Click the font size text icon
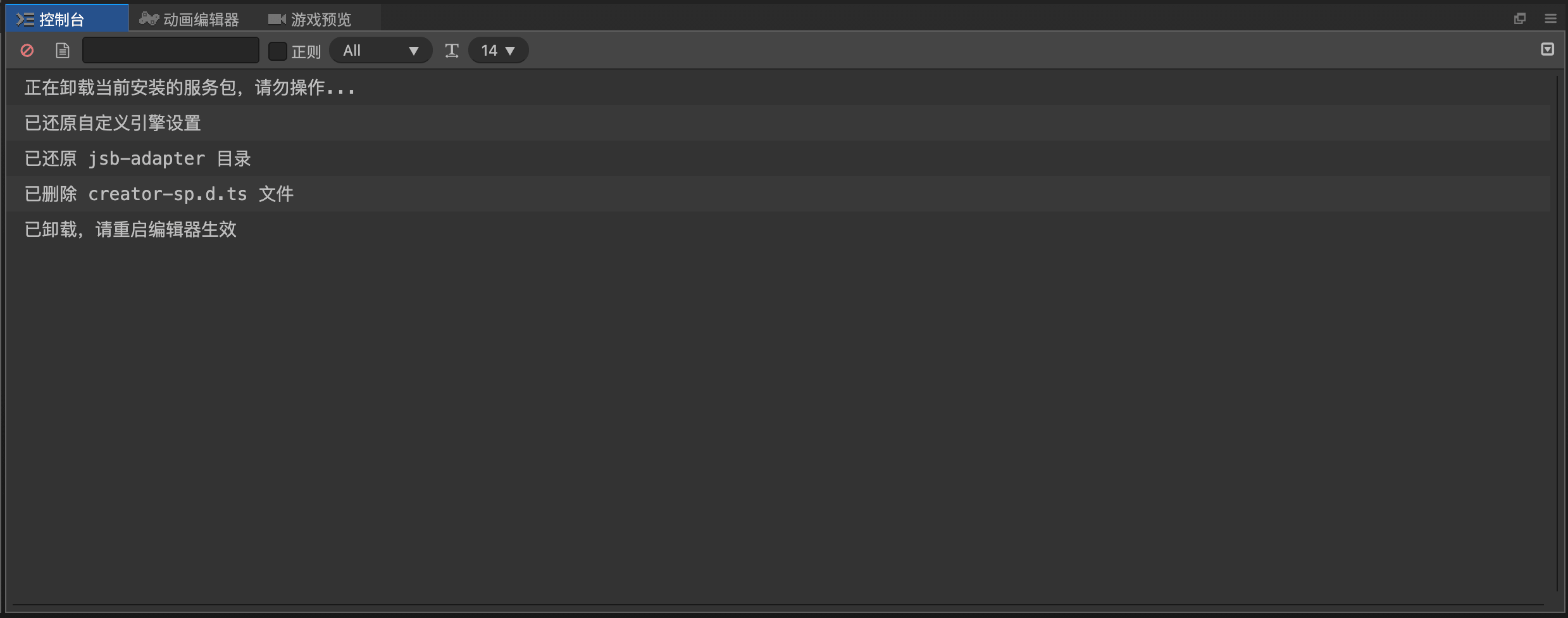Image resolution: width=1568 pixels, height=618 pixels. click(452, 51)
